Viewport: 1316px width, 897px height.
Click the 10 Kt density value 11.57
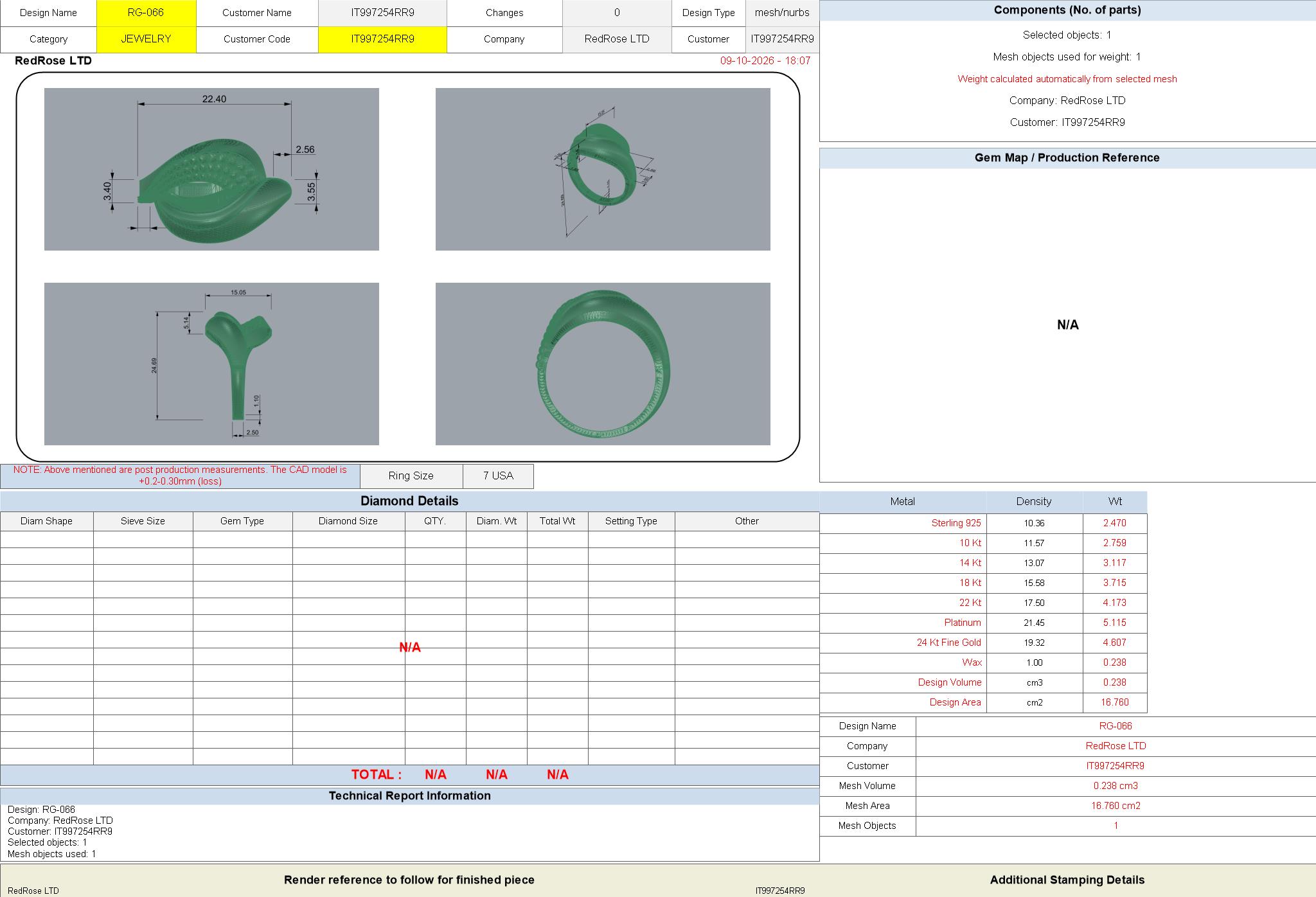click(x=1035, y=543)
